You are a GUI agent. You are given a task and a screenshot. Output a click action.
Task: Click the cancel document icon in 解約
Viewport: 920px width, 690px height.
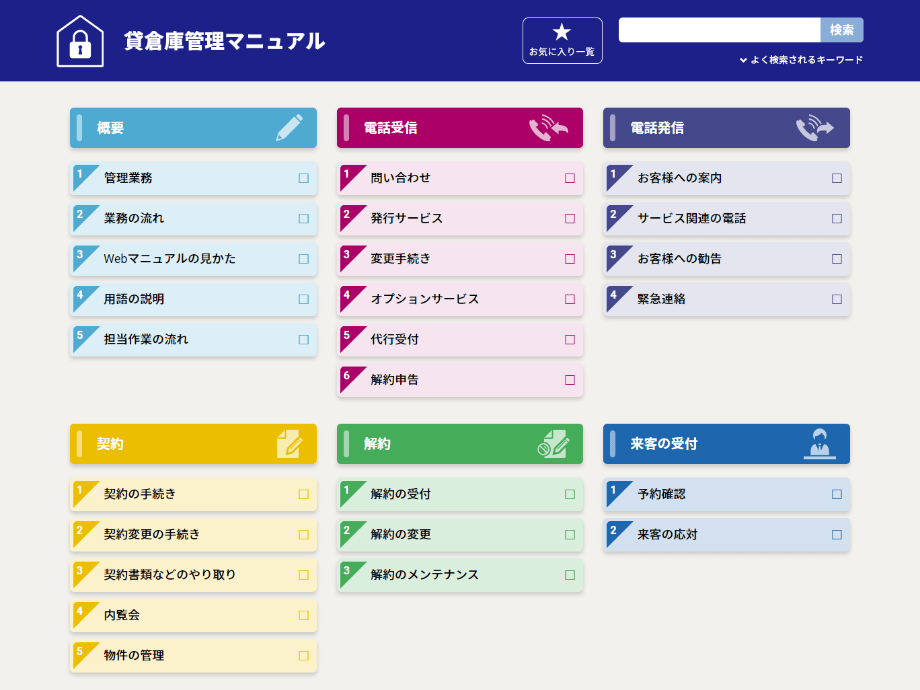point(553,444)
